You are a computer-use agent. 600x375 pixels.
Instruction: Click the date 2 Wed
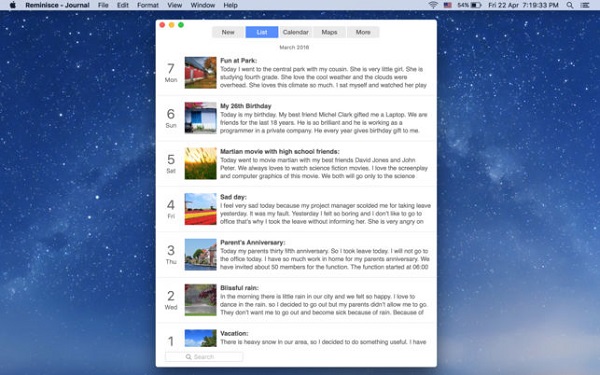pyautogui.click(x=171, y=300)
